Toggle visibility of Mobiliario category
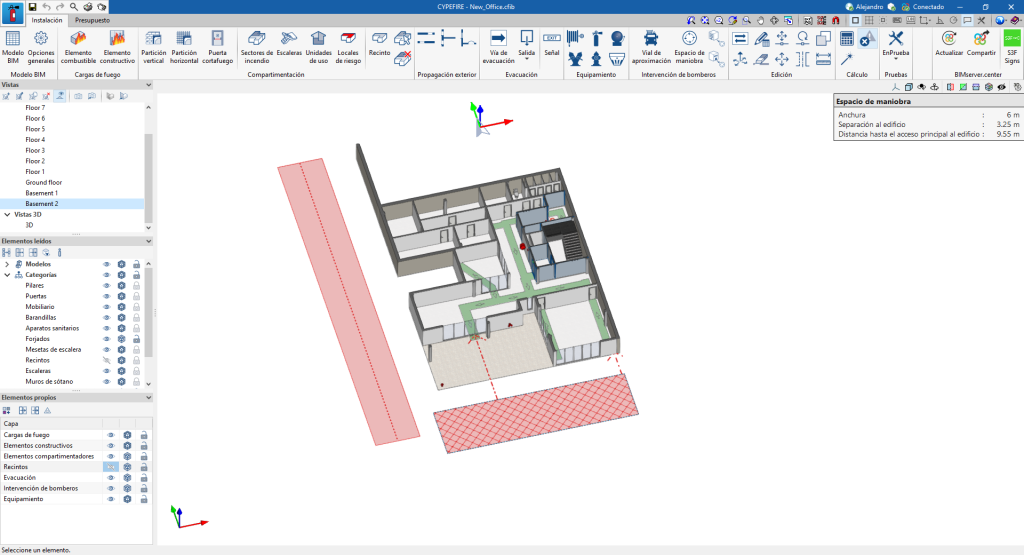Image resolution: width=1024 pixels, height=555 pixels. tap(106, 307)
